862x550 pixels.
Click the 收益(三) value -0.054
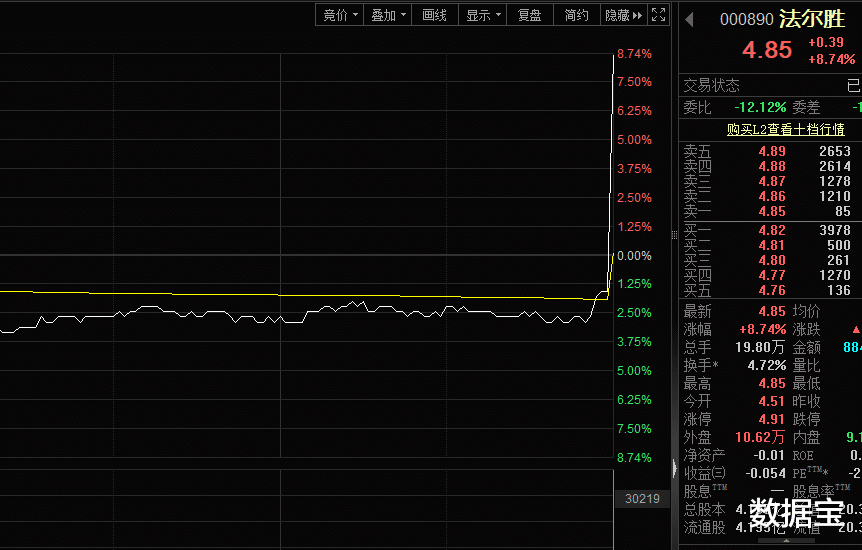pyautogui.click(x=765, y=473)
